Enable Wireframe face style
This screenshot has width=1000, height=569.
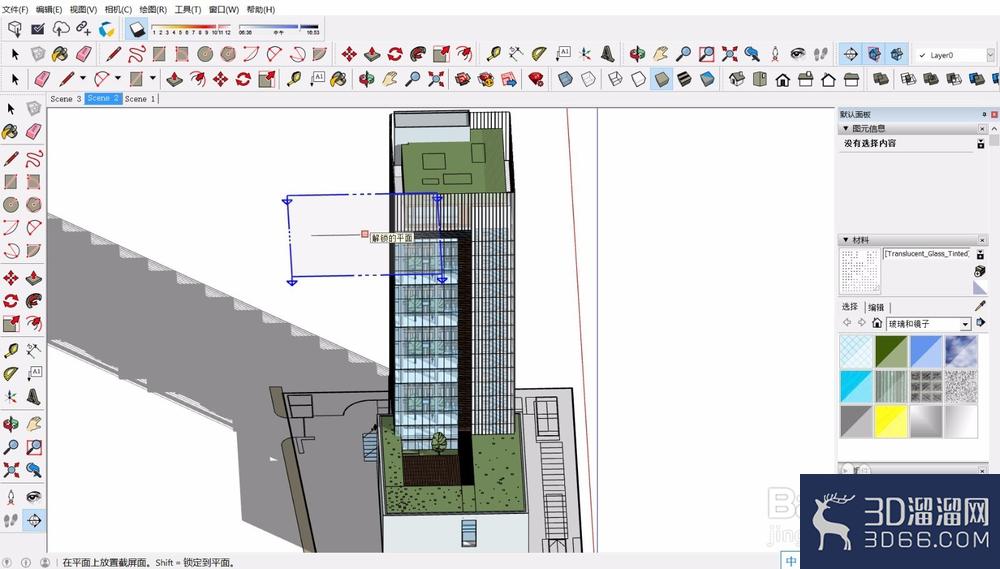[x=615, y=79]
